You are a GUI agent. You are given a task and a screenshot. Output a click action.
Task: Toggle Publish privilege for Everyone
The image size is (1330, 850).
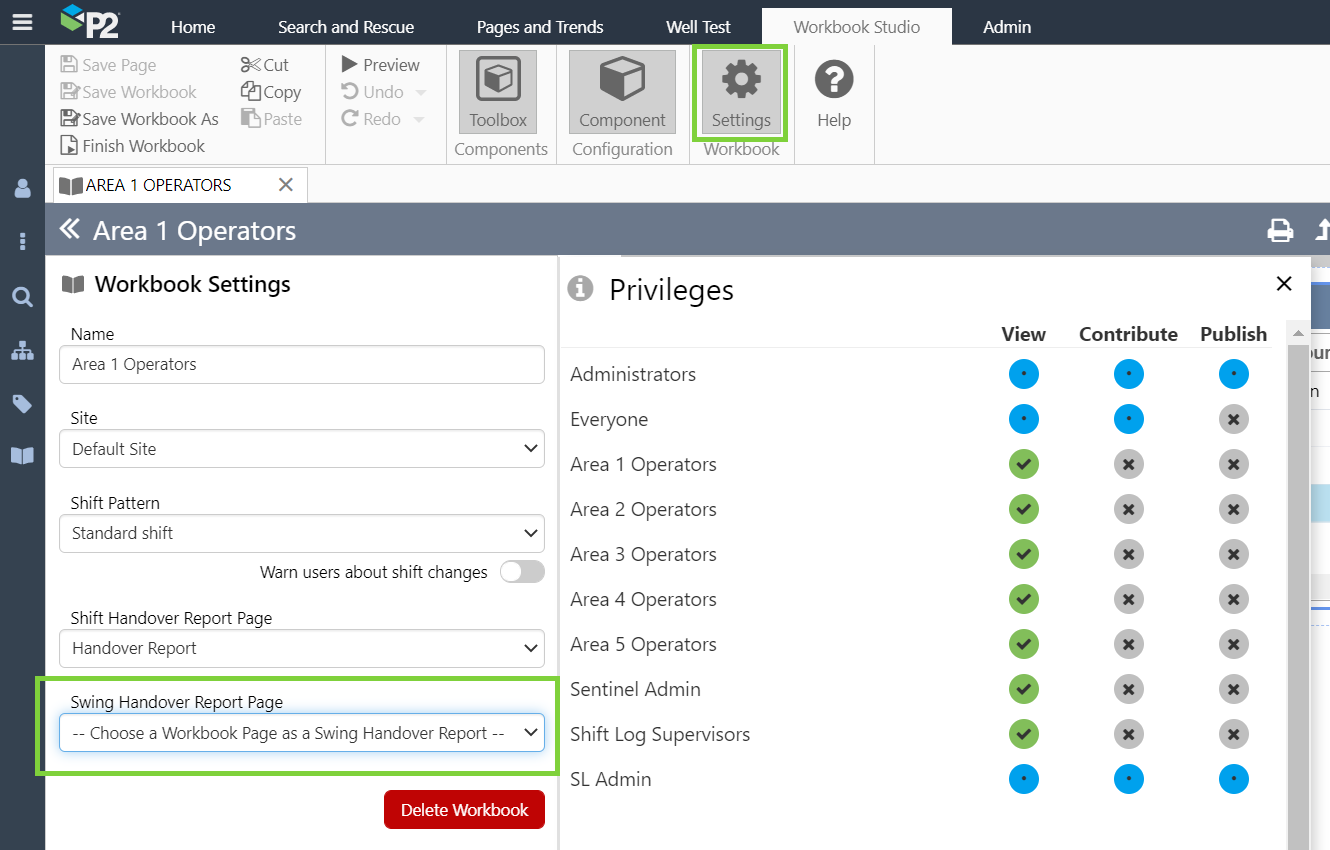(1233, 419)
